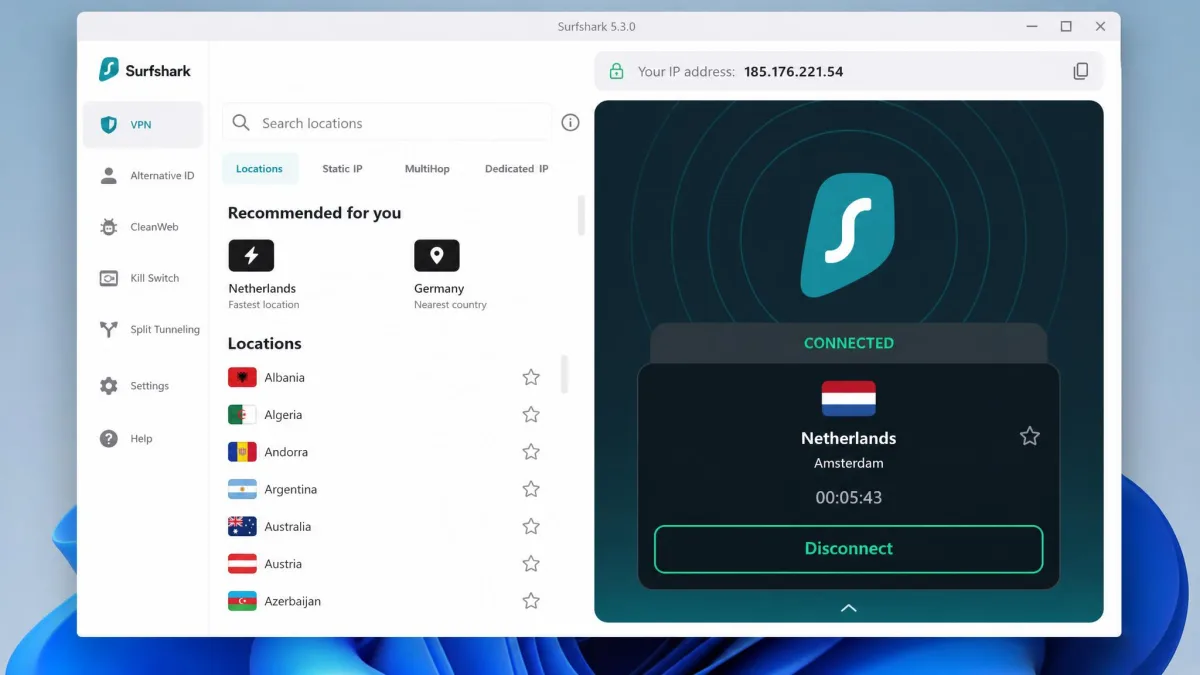Minimize the Surfshark window
1200x675 pixels.
pos(1031,26)
